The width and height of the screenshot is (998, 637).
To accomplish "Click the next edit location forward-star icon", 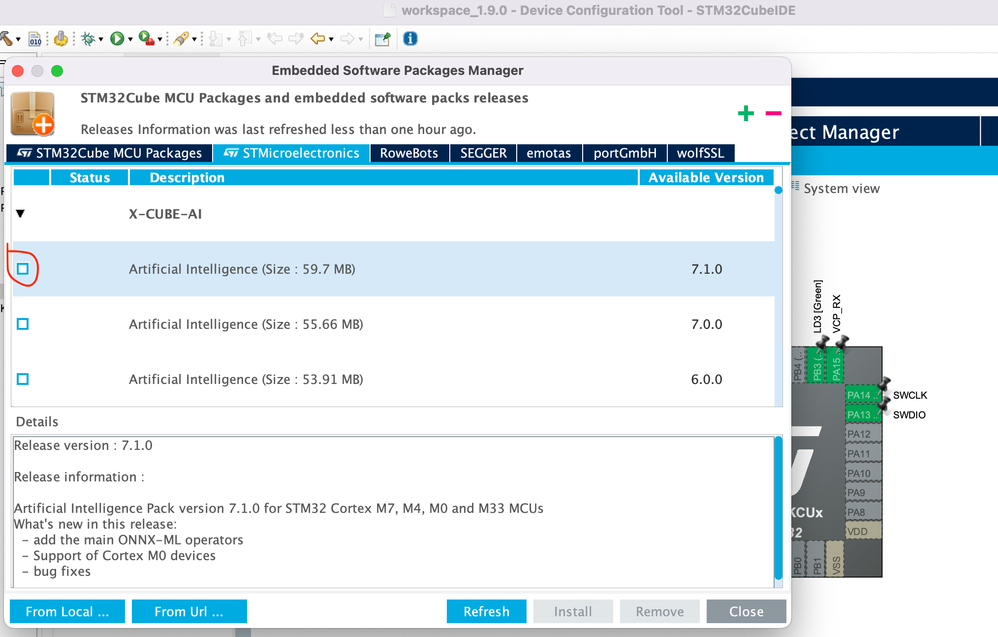I will [x=296, y=39].
